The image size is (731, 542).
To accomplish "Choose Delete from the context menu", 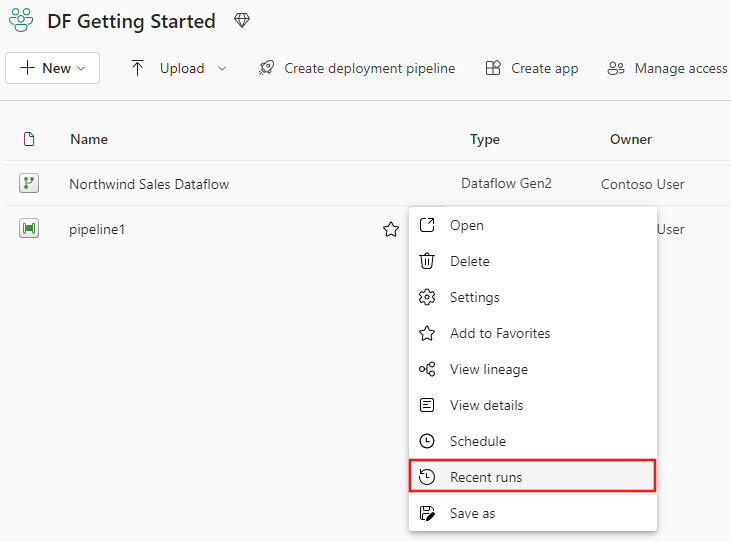I will (x=469, y=261).
